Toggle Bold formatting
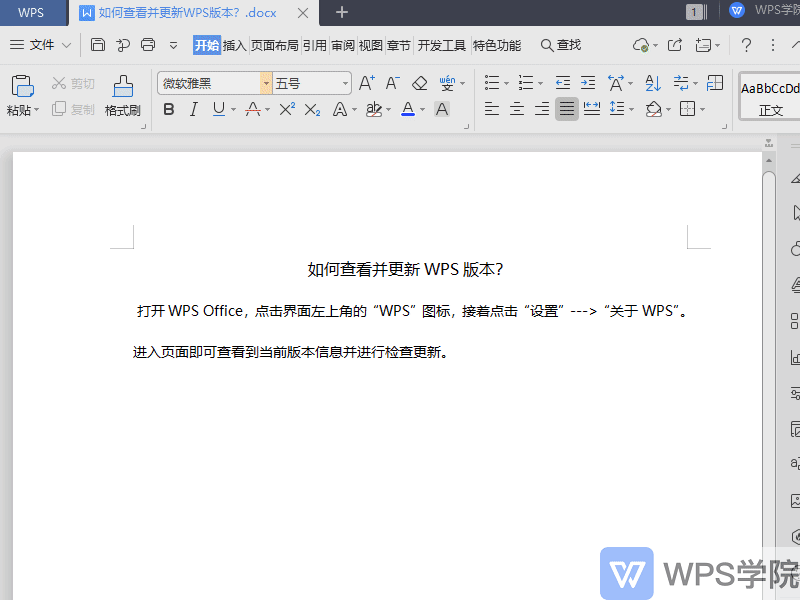The height and width of the screenshot is (600, 800). [169, 109]
